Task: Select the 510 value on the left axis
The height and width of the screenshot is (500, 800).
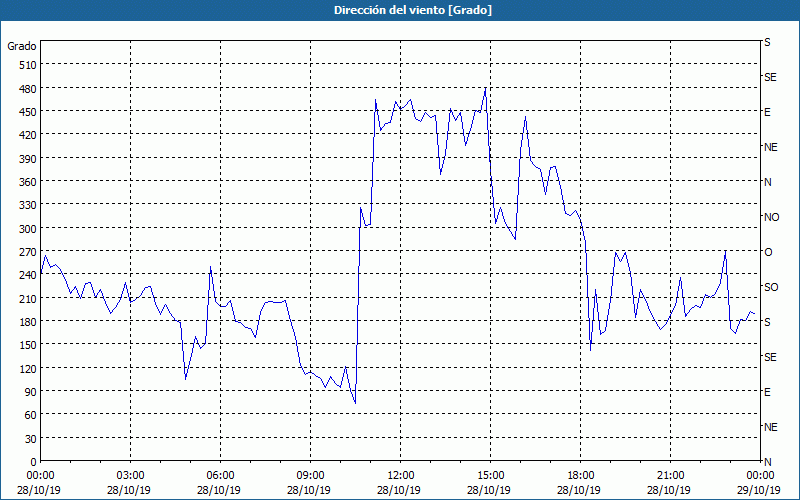Action: [29, 65]
